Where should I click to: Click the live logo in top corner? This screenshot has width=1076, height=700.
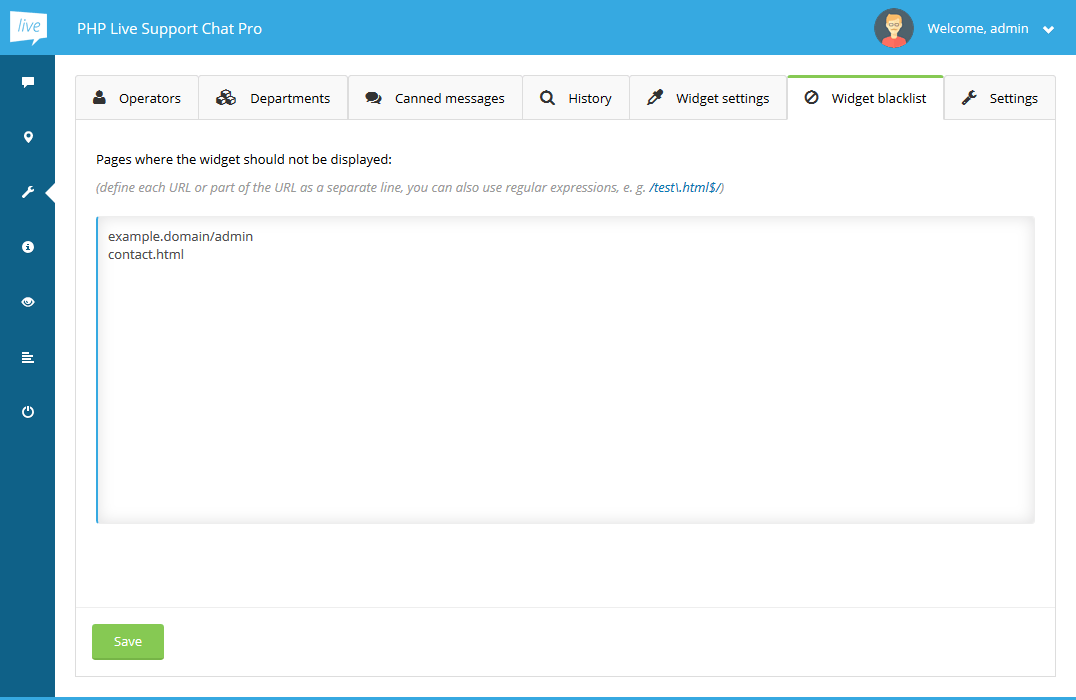pos(28,28)
